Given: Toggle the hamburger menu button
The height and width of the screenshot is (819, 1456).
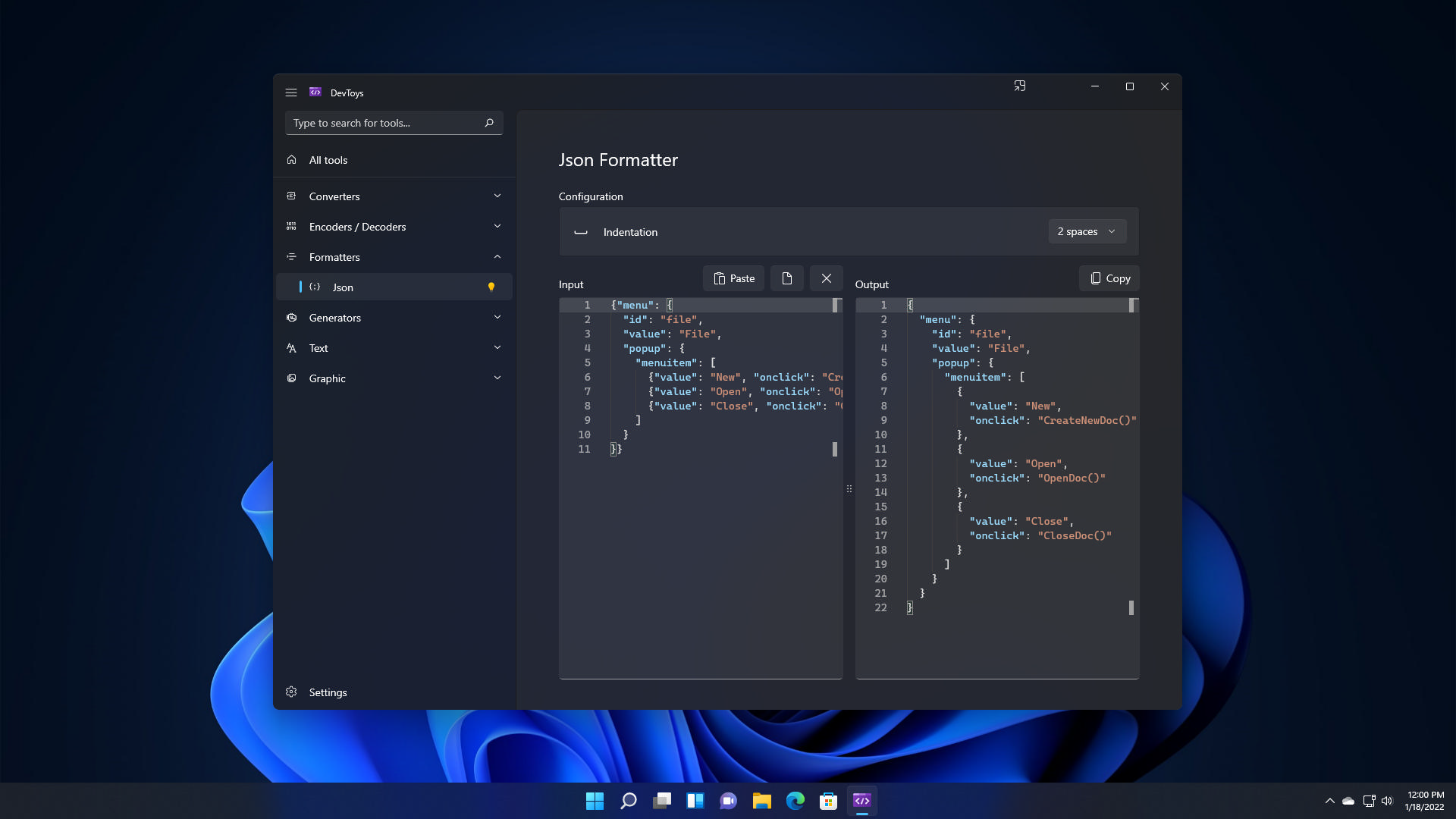Looking at the screenshot, I should pyautogui.click(x=291, y=91).
